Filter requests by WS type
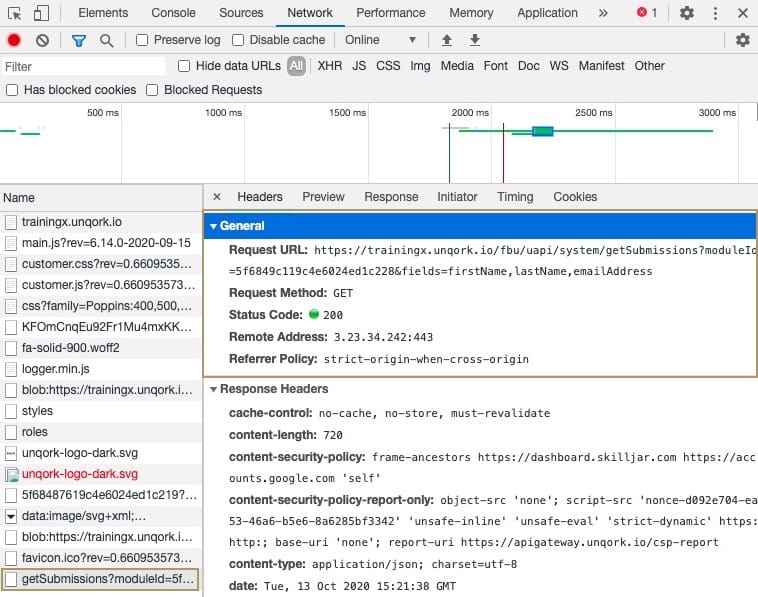The width and height of the screenshot is (758, 597). pos(559,66)
